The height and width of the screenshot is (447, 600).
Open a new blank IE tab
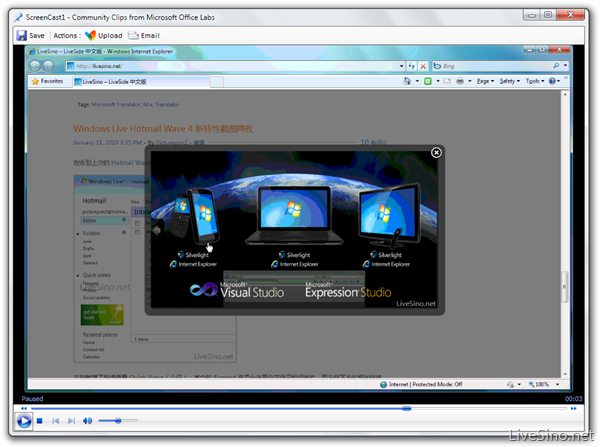click(x=217, y=82)
